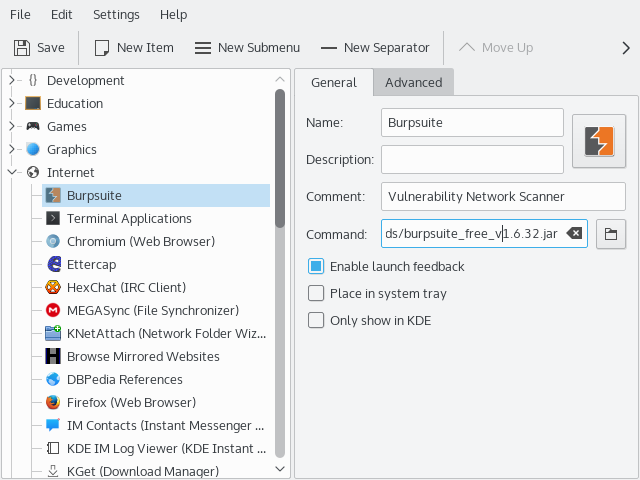Show more toolbar actions chevron

(x=626, y=47)
